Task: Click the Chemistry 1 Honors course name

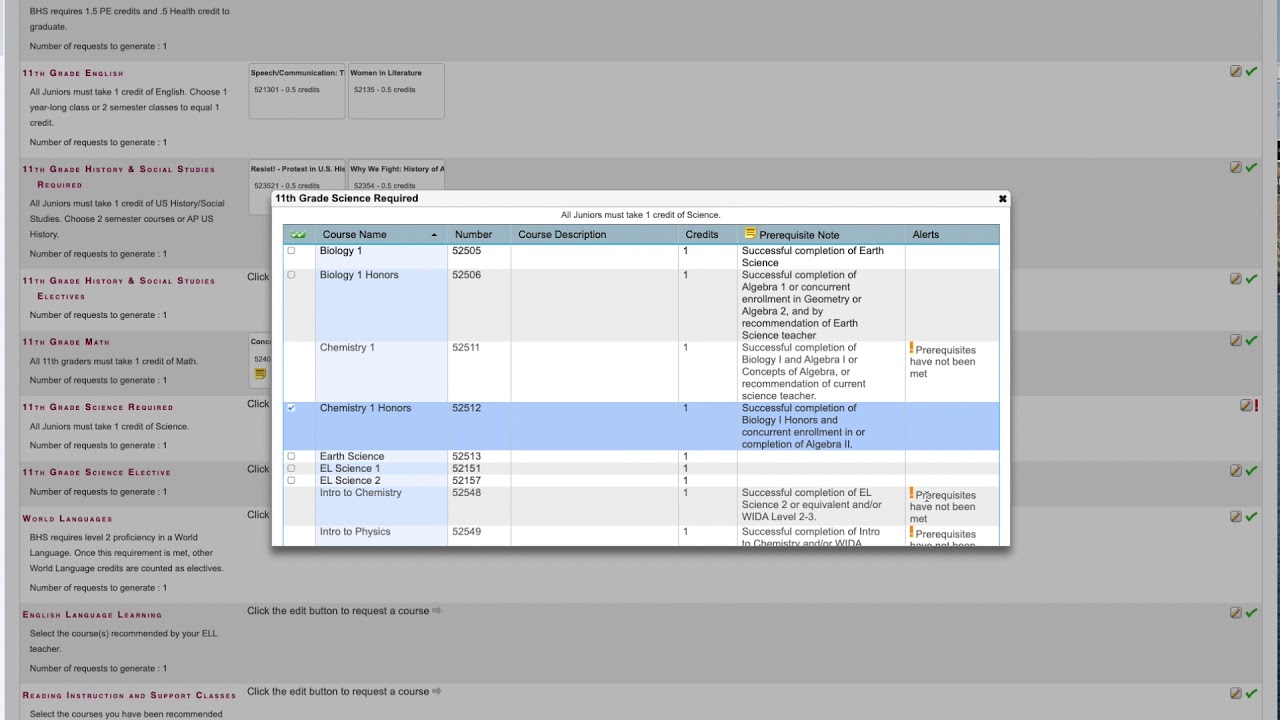Action: 365,408
